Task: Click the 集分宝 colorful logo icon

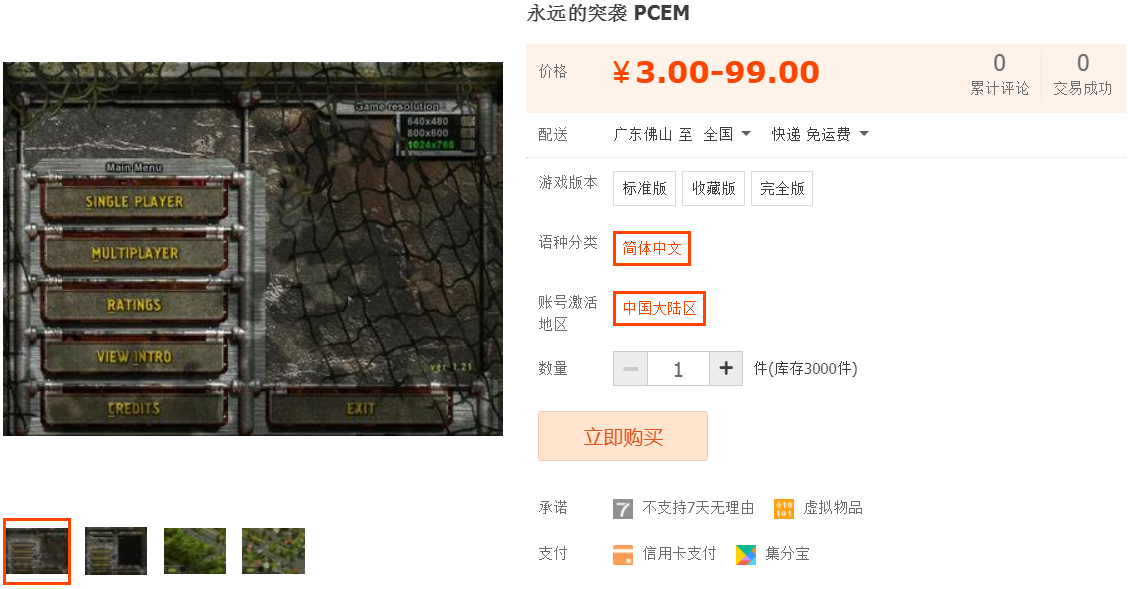Action: click(x=746, y=554)
